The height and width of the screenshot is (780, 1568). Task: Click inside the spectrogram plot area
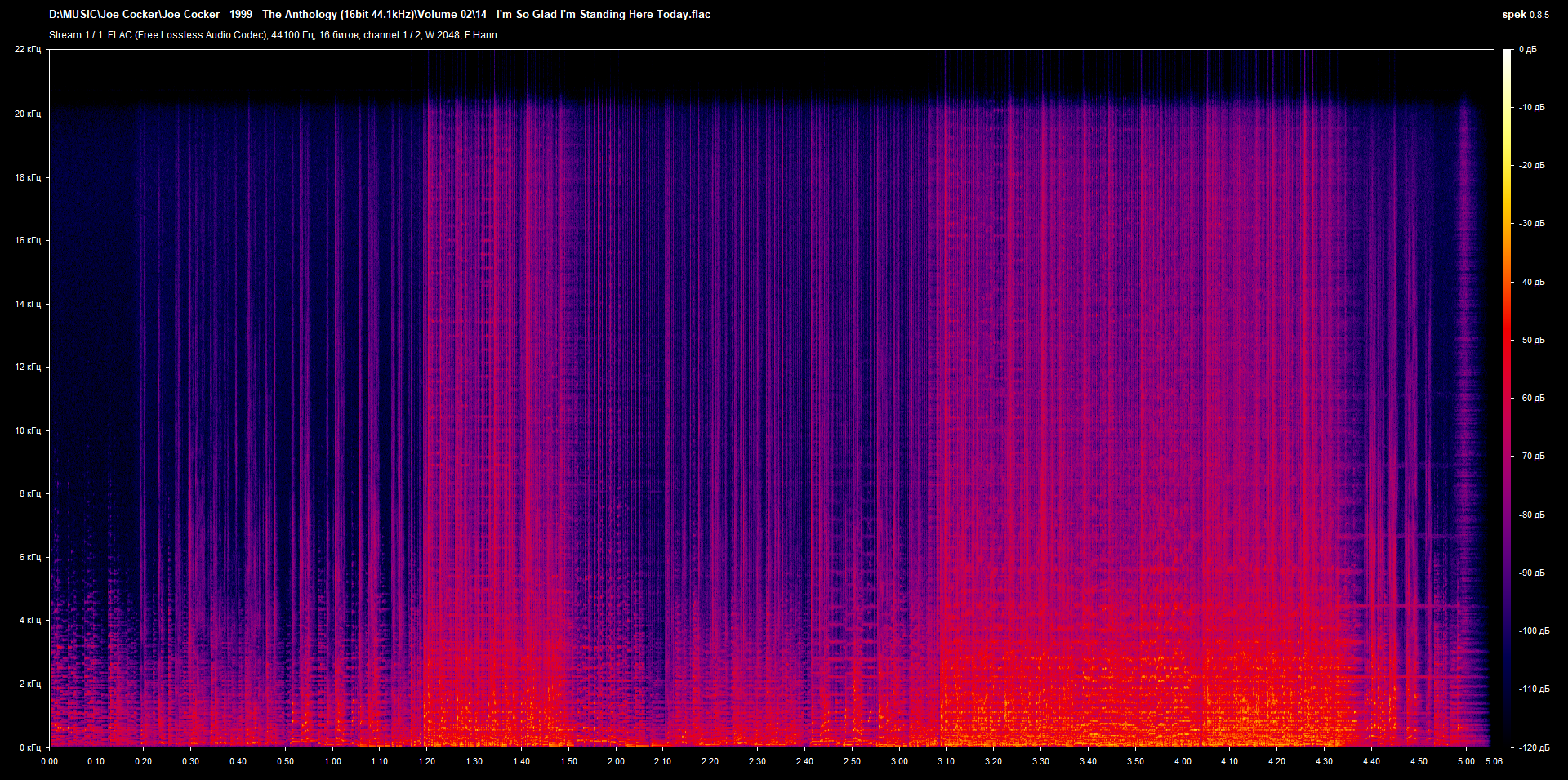click(772, 399)
